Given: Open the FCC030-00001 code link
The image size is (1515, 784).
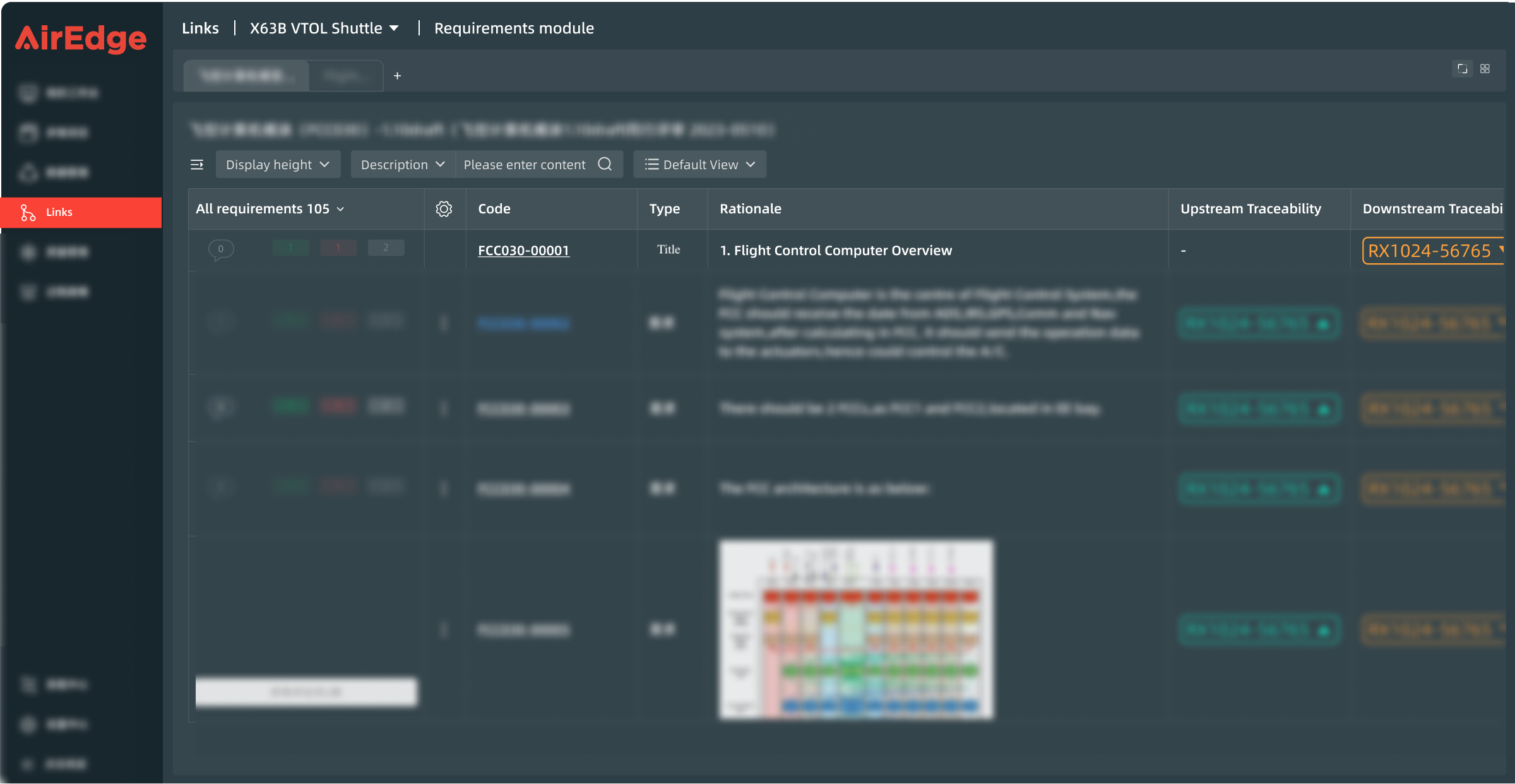Looking at the screenshot, I should 523,251.
